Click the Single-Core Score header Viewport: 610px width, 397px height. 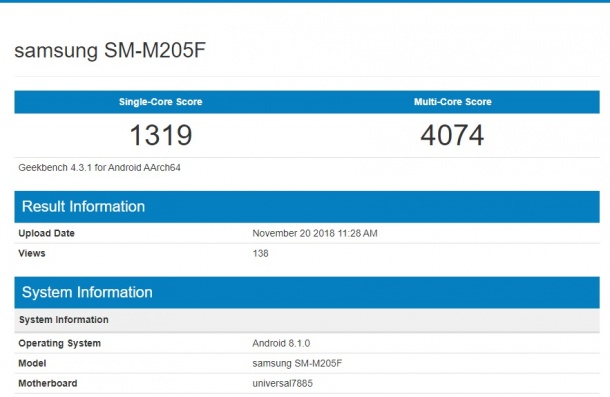pos(160,102)
